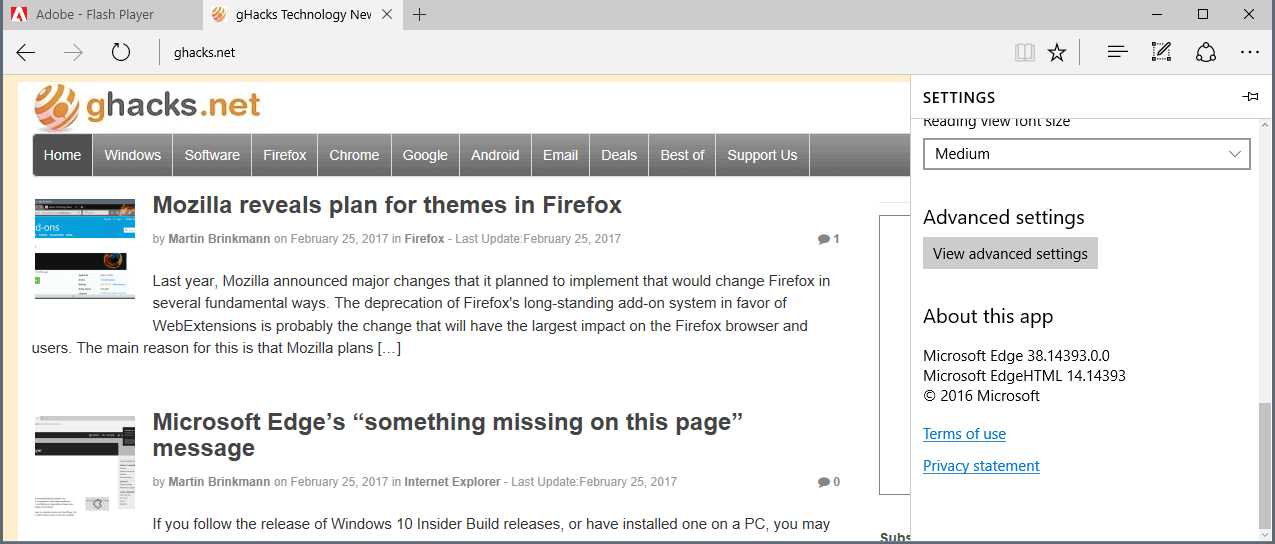1275x544 pixels.
Task: Add page to favorites star icon
Action: (x=1057, y=52)
